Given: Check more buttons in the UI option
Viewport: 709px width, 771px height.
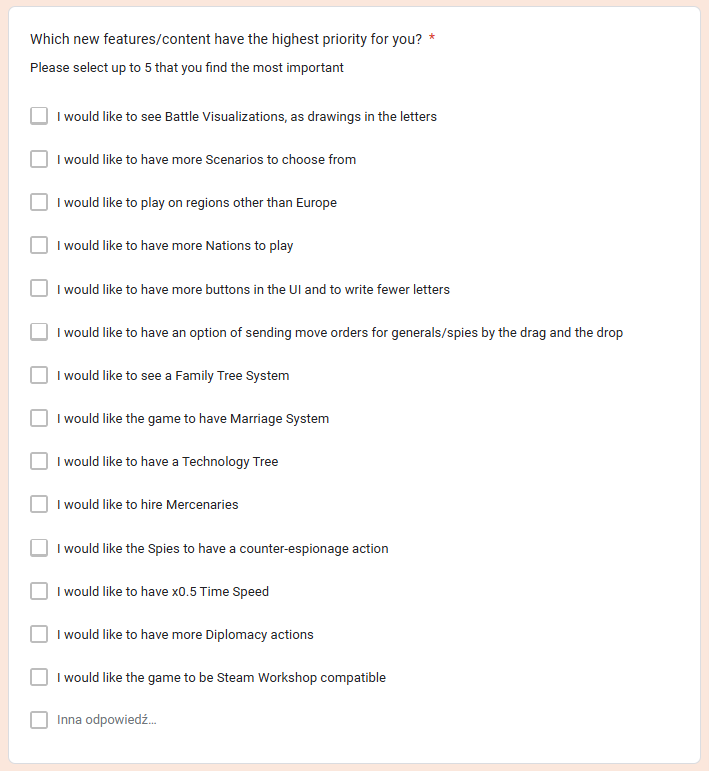Looking at the screenshot, I should point(39,289).
